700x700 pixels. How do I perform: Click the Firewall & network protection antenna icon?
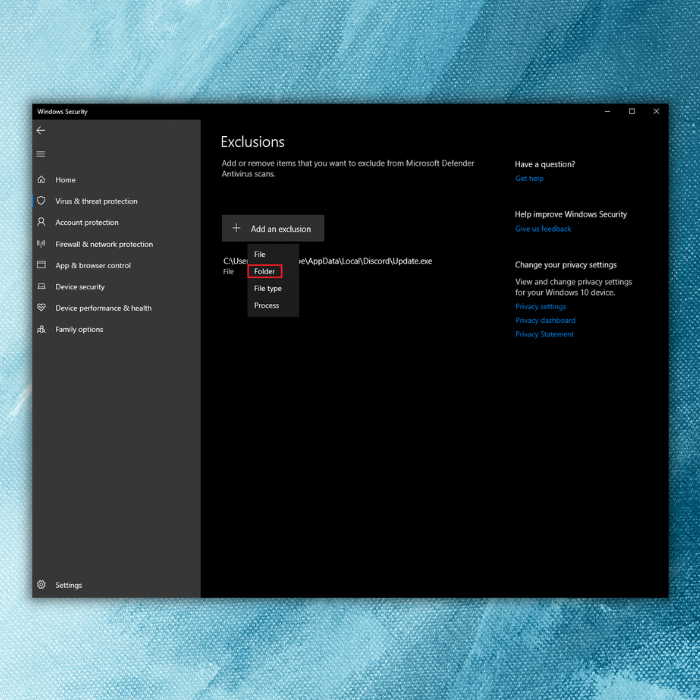click(41, 244)
